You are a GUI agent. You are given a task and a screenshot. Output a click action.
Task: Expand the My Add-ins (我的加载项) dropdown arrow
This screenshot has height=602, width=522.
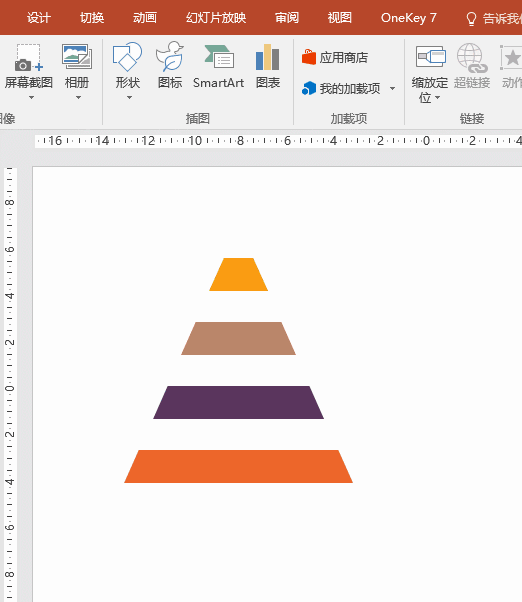392,89
